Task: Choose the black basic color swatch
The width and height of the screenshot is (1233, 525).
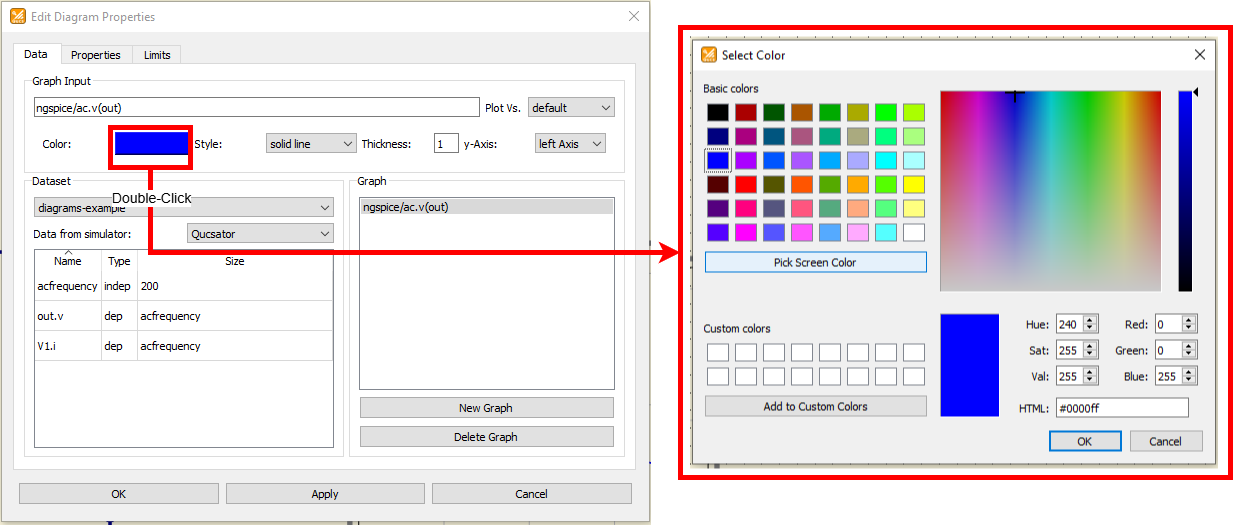Action: [718, 113]
